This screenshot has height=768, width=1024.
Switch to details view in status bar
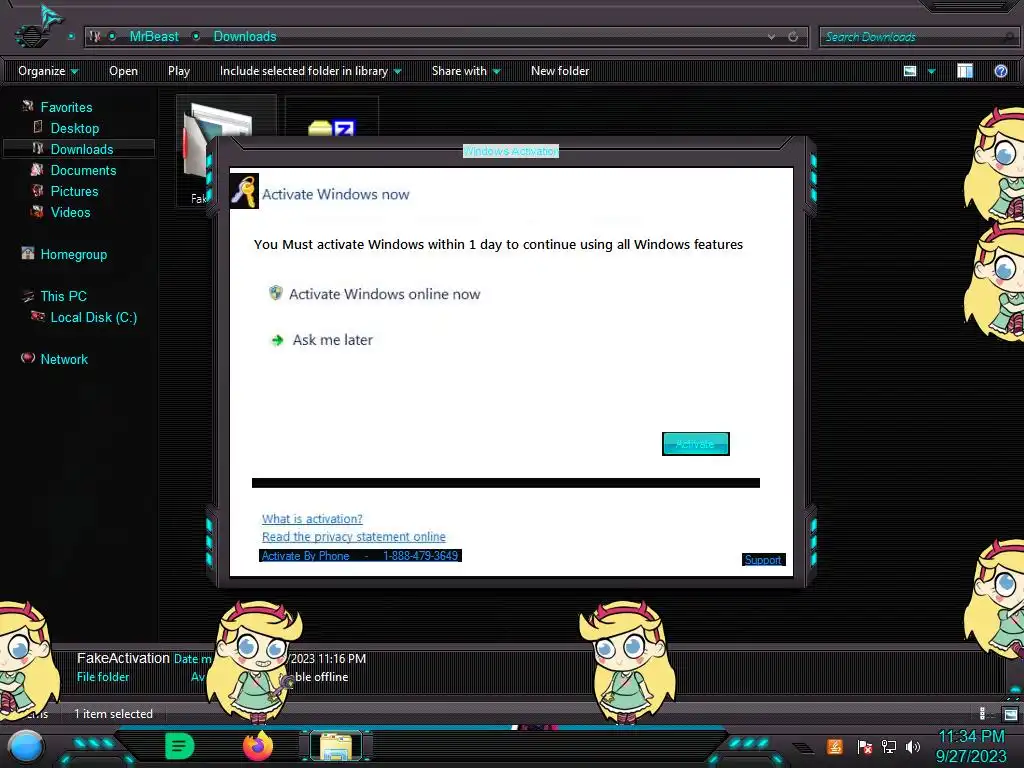[982, 714]
